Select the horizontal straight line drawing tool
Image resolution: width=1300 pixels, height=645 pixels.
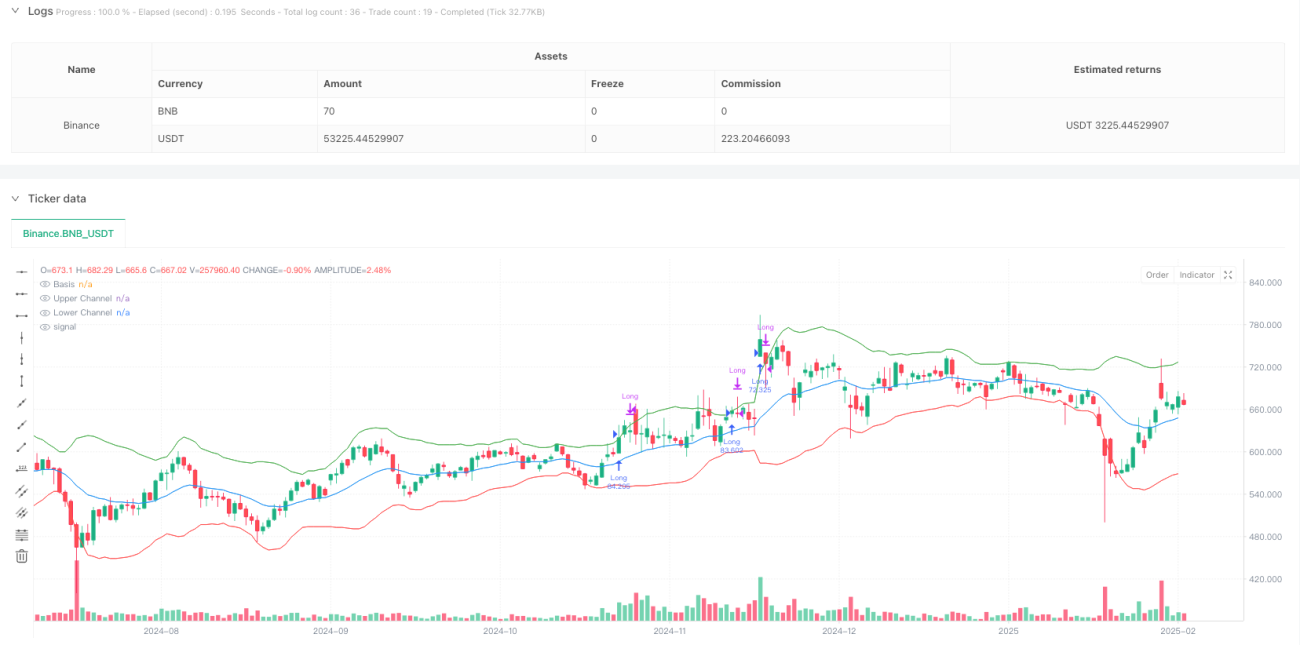(x=21, y=271)
